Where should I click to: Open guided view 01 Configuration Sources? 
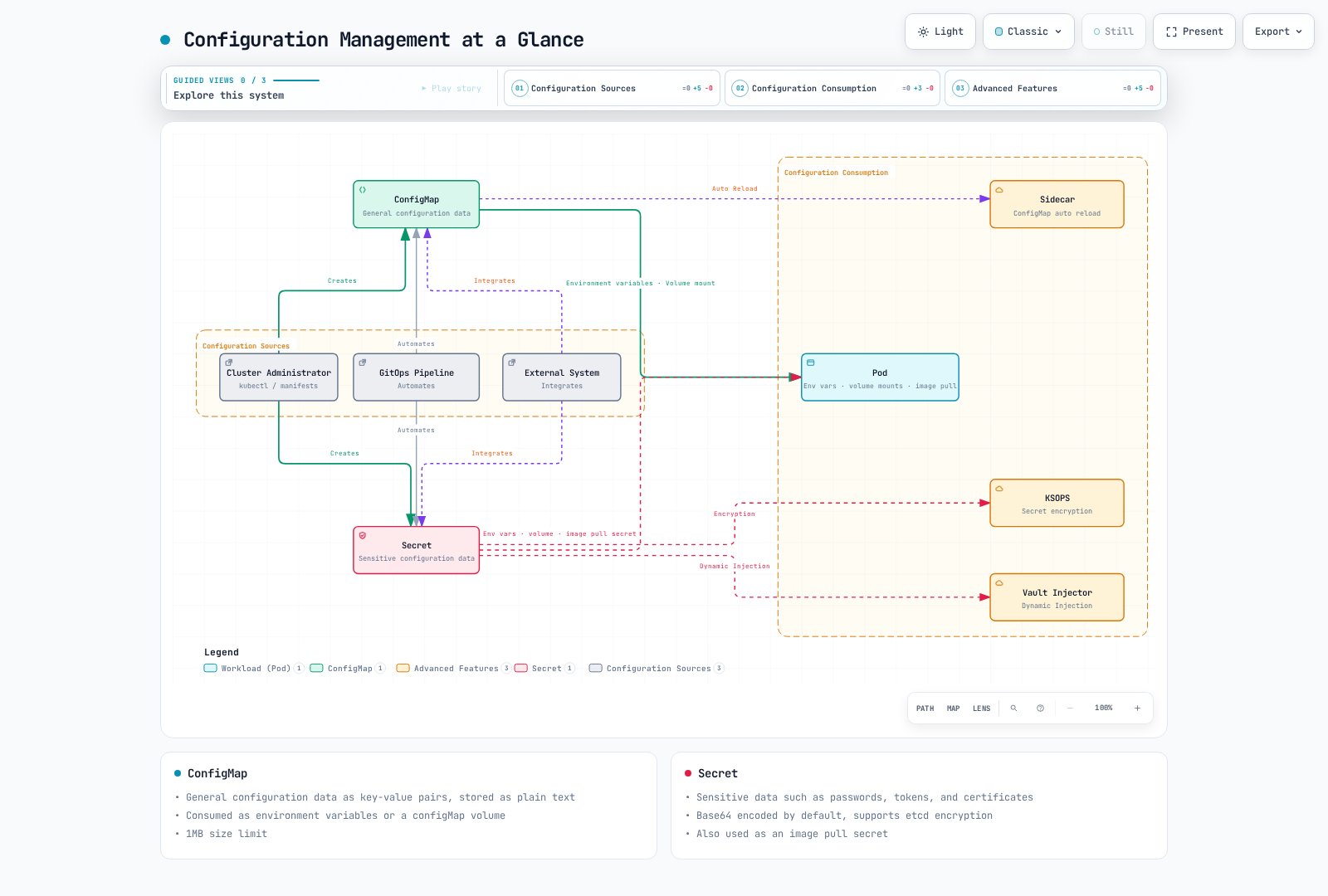[x=612, y=88]
